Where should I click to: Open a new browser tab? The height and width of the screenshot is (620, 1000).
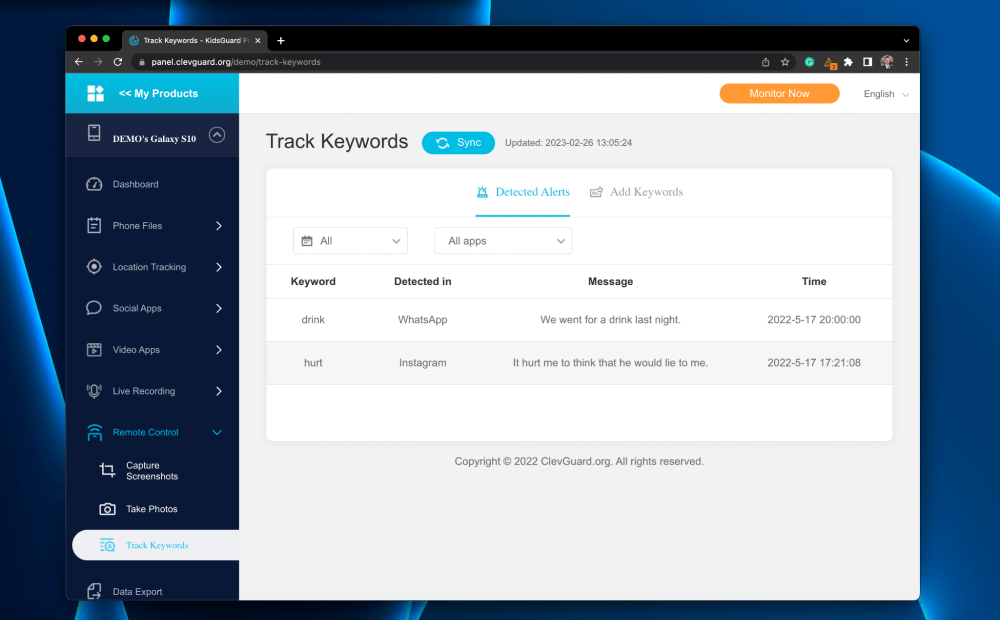pos(281,40)
